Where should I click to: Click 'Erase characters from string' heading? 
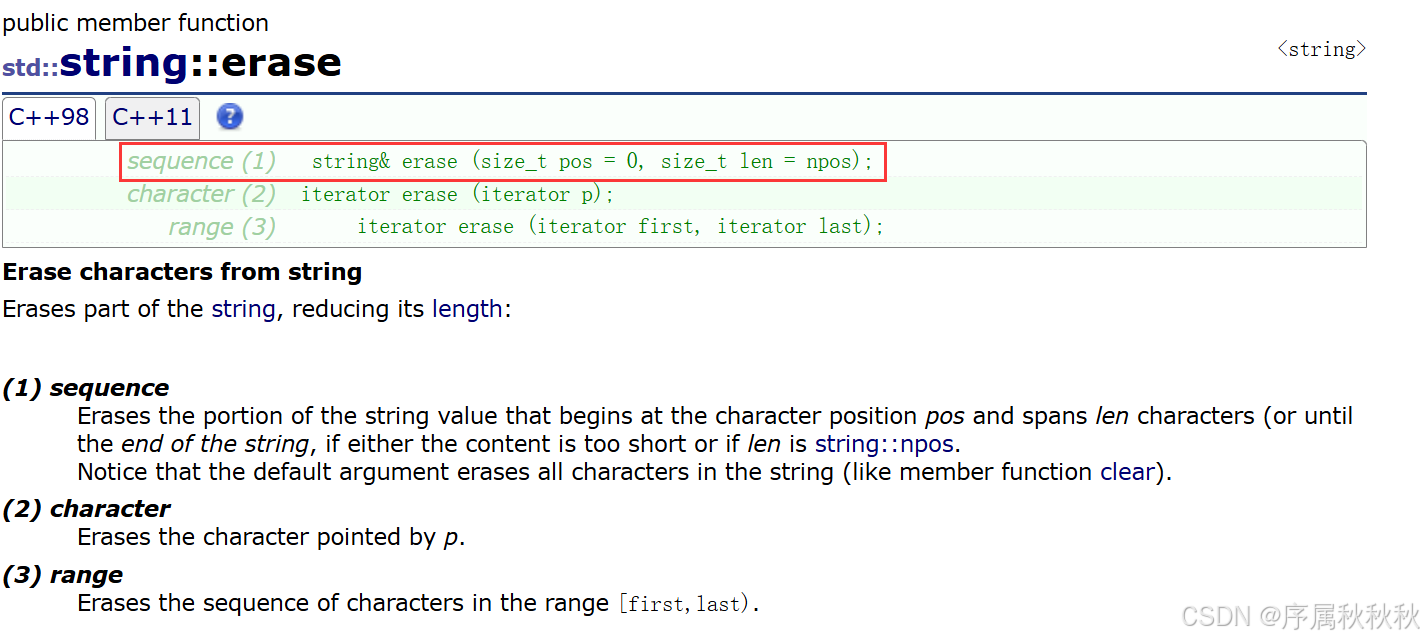pyautogui.click(x=183, y=272)
